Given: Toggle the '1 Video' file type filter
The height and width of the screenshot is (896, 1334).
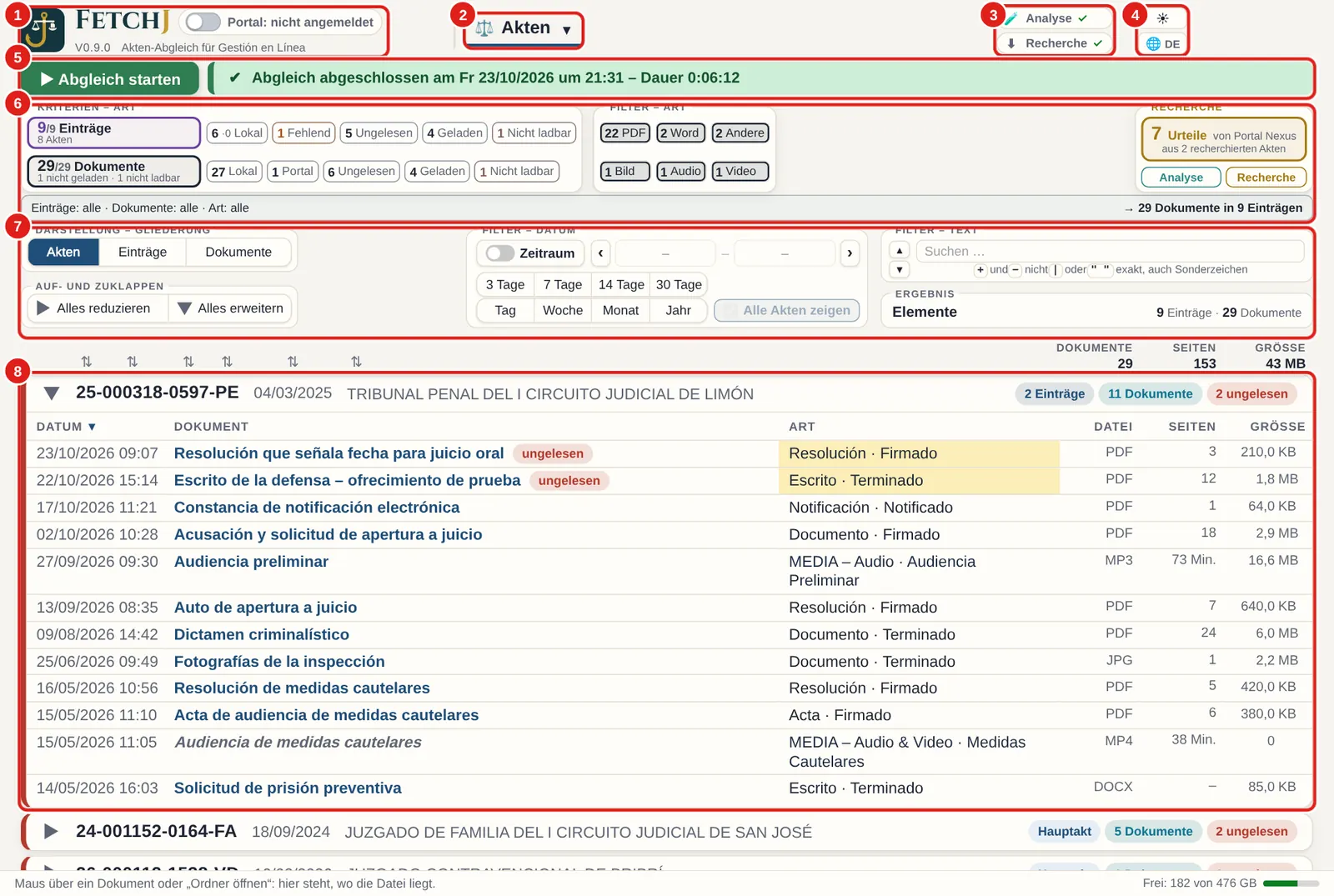Looking at the screenshot, I should point(740,171).
